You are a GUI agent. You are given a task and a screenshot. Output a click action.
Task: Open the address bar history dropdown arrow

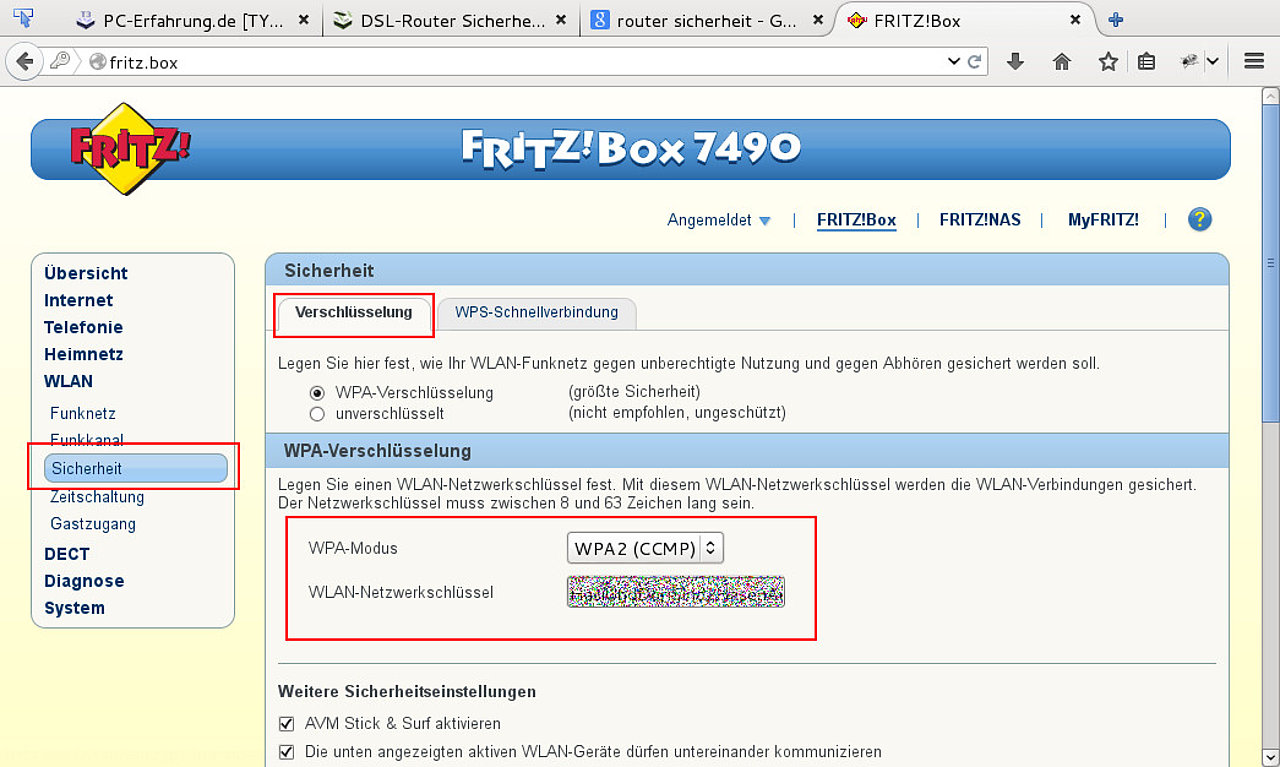point(953,62)
